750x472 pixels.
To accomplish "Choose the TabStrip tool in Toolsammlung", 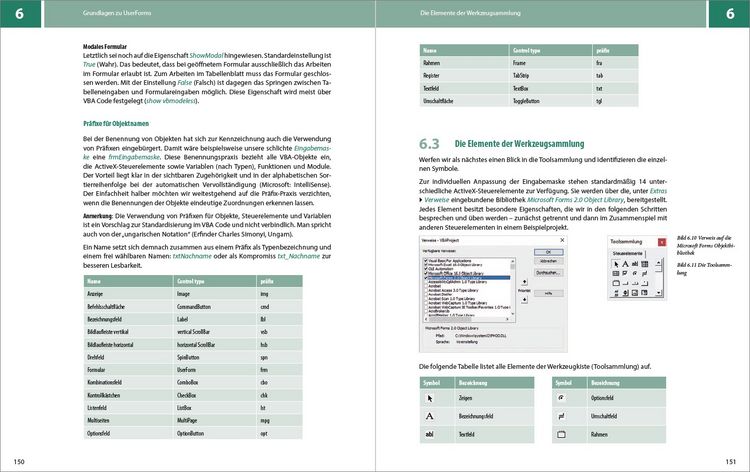I will [635, 283].
